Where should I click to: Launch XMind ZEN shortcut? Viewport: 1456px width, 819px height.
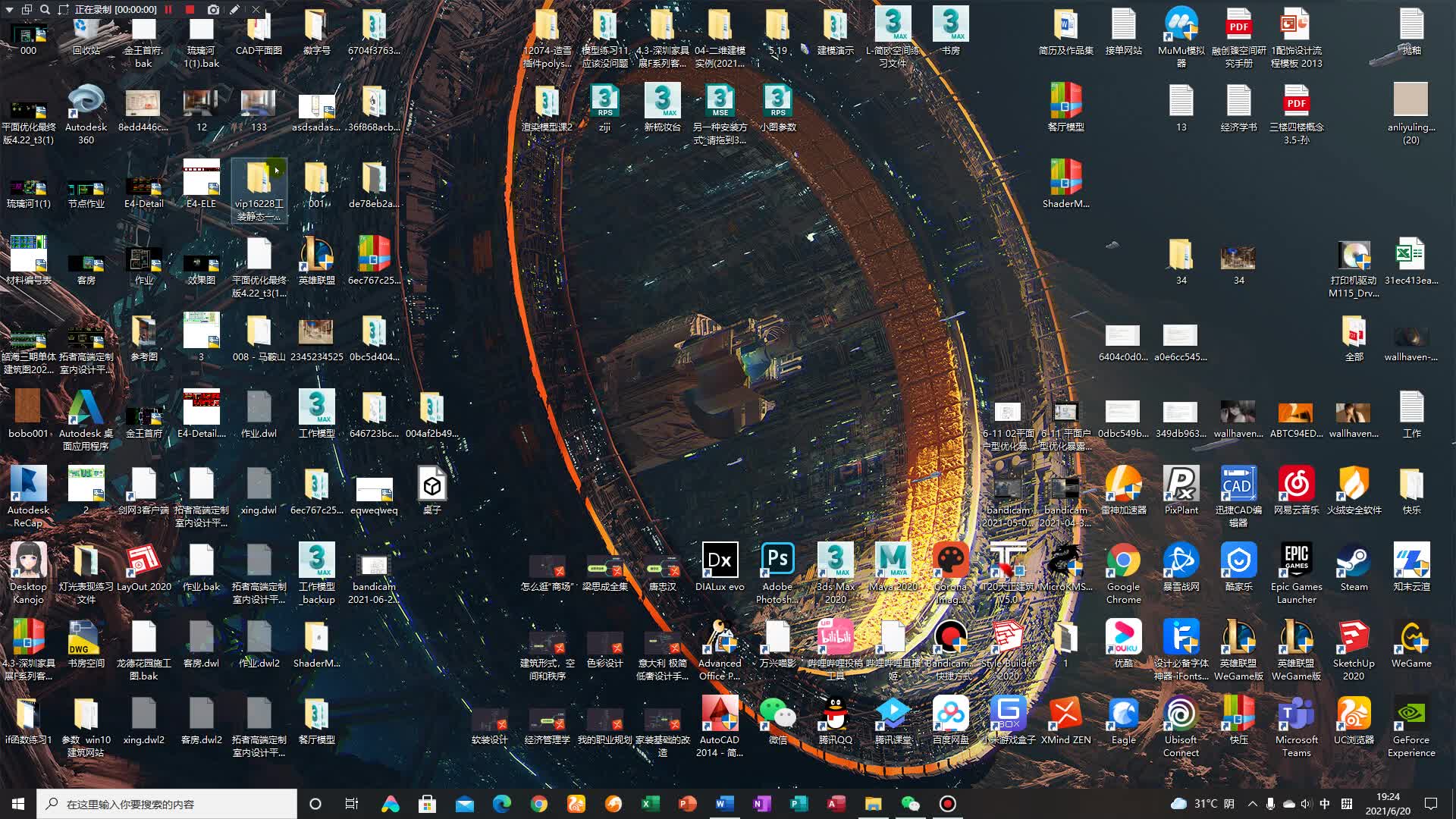1065,720
